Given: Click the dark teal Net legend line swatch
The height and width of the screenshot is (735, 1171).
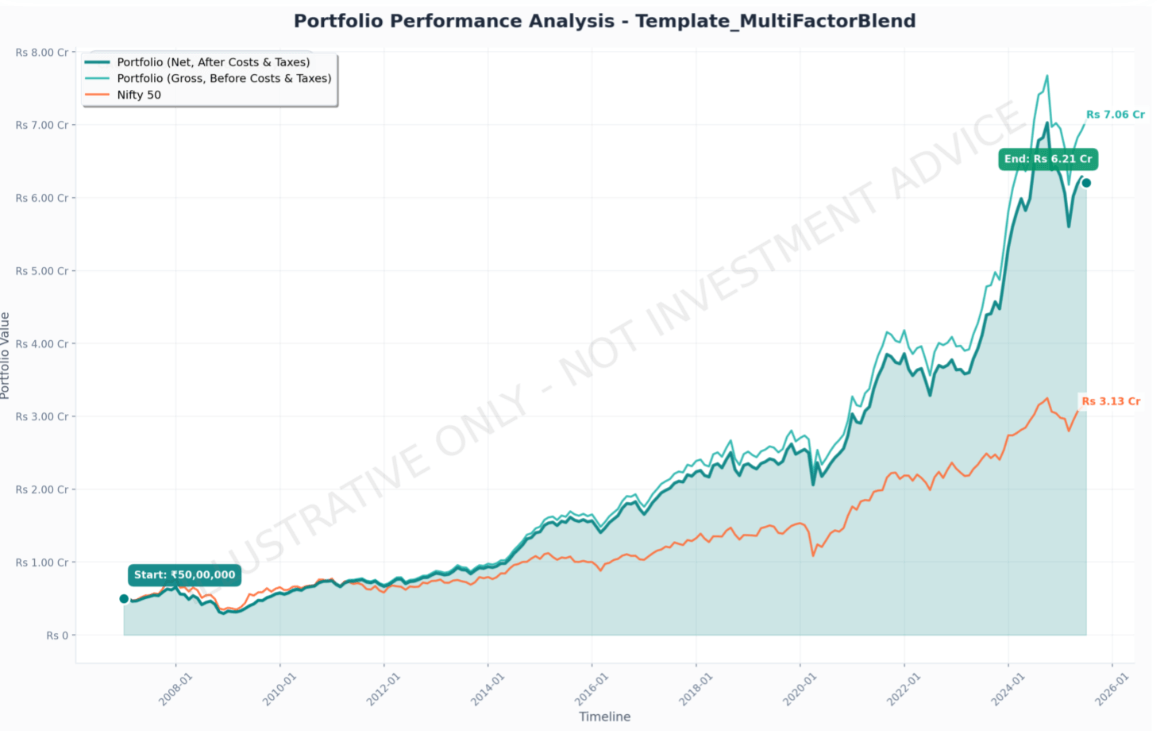Looking at the screenshot, I should pos(98,62).
